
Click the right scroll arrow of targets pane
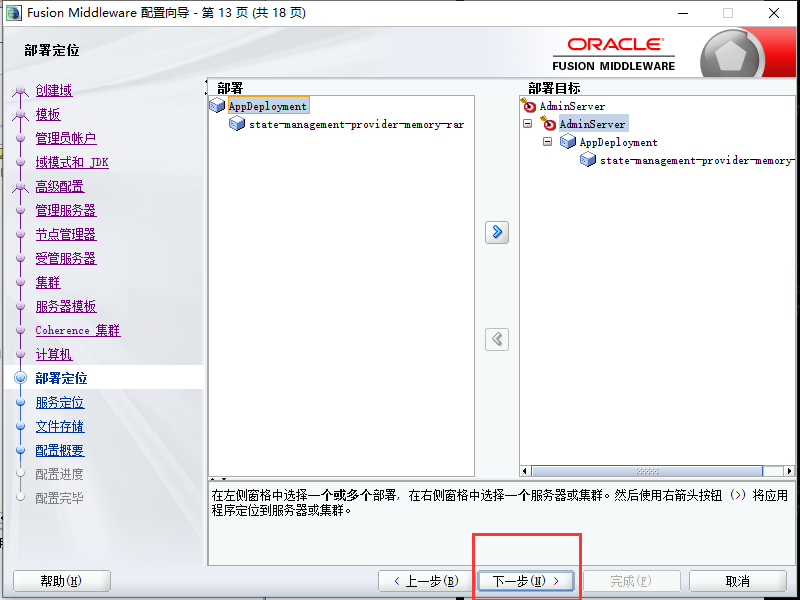click(789, 471)
